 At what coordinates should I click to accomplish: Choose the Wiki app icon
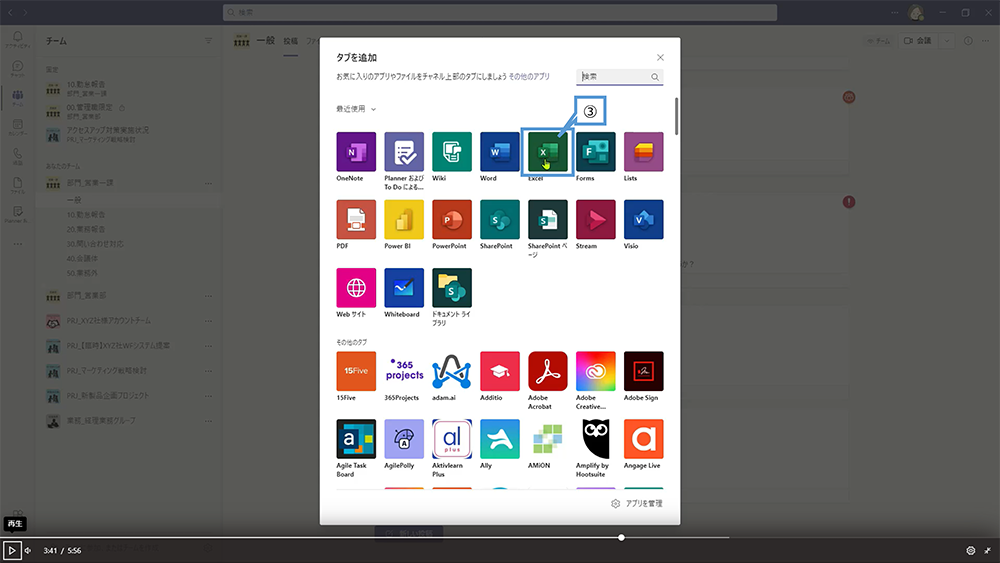pyautogui.click(x=452, y=152)
